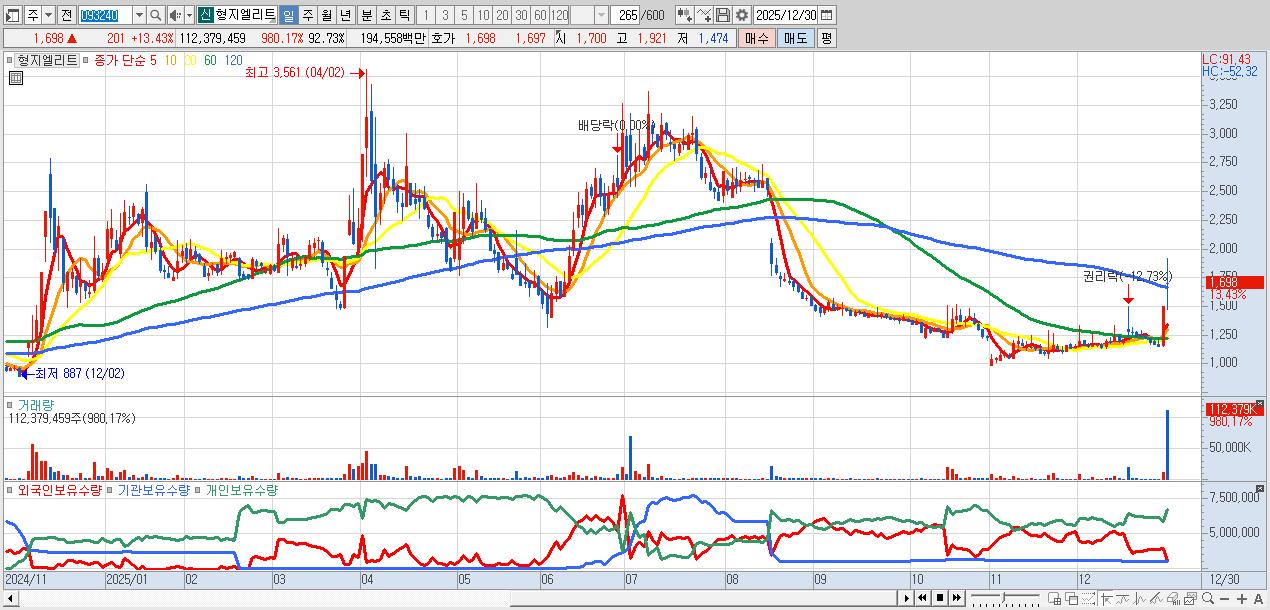Click the crosshair cursor tool icon
1270x610 pixels.
(1106, 599)
